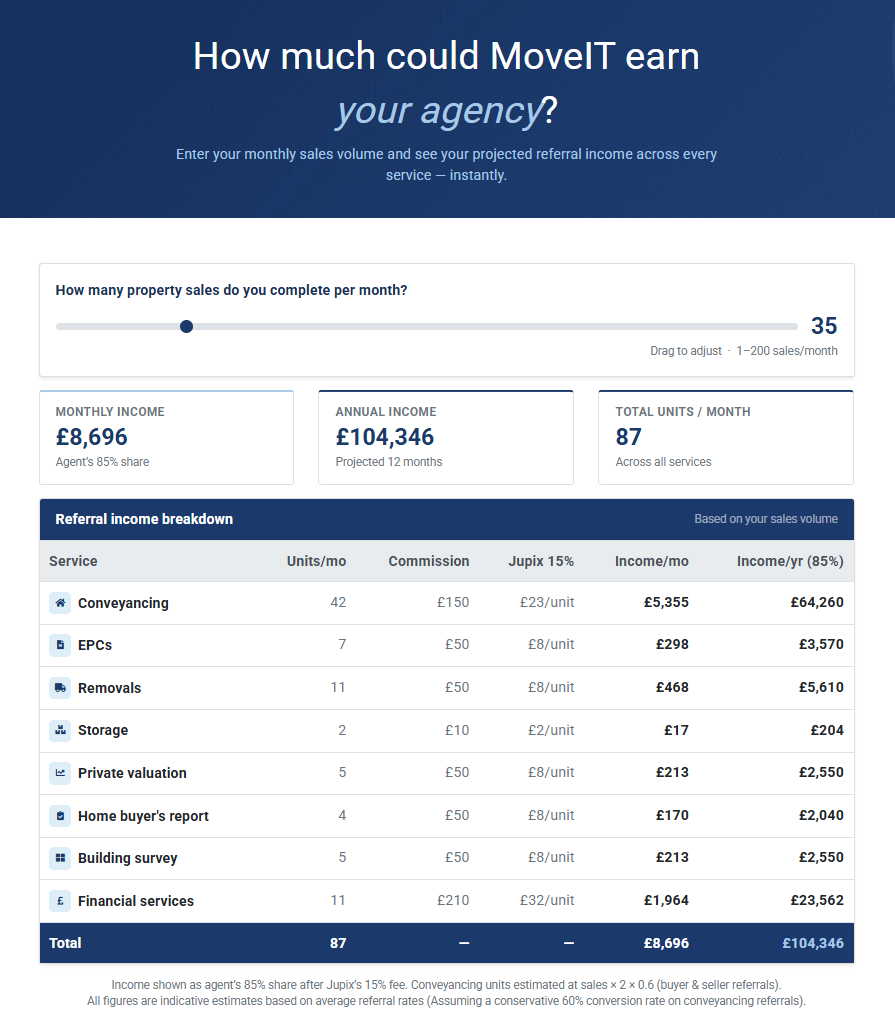Screen dimensions: 895x1010
Task: Click the Total row label
Action: 65,943
